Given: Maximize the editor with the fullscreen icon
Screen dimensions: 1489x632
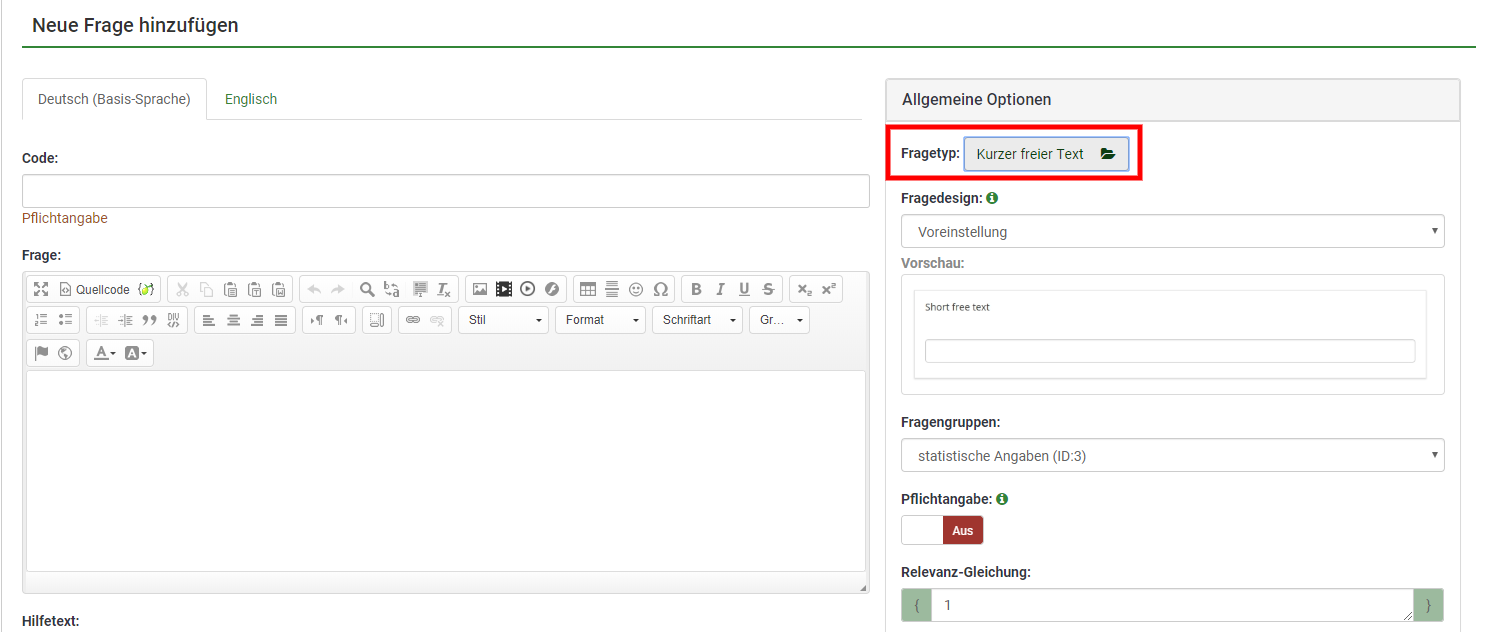Looking at the screenshot, I should [x=41, y=289].
